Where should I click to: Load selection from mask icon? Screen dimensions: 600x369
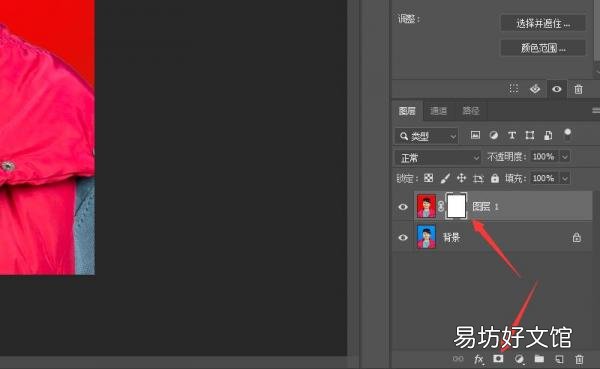tap(514, 89)
